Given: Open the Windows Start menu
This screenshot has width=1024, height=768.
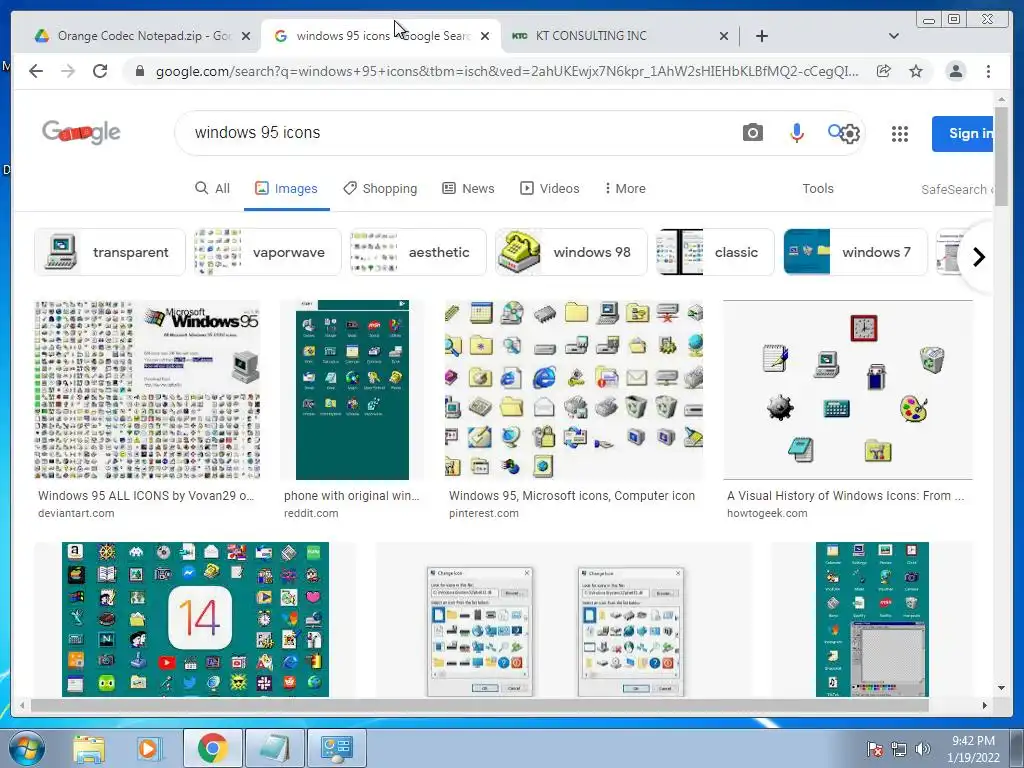Looking at the screenshot, I should coord(26,748).
